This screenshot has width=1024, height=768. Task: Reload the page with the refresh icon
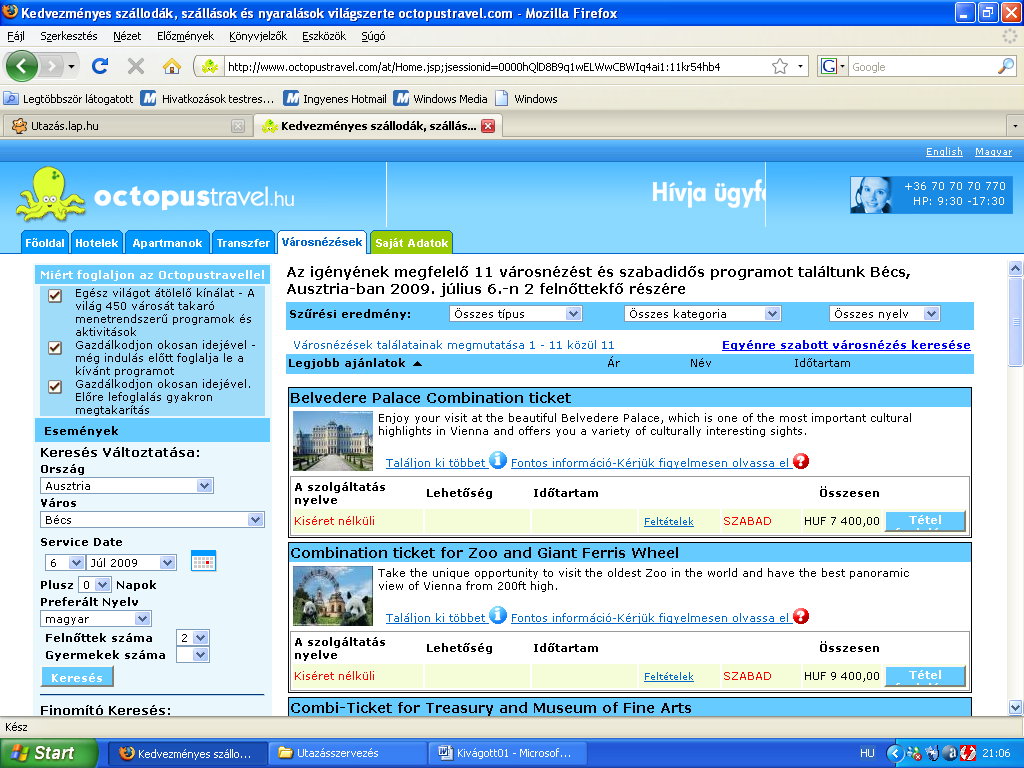click(x=100, y=66)
